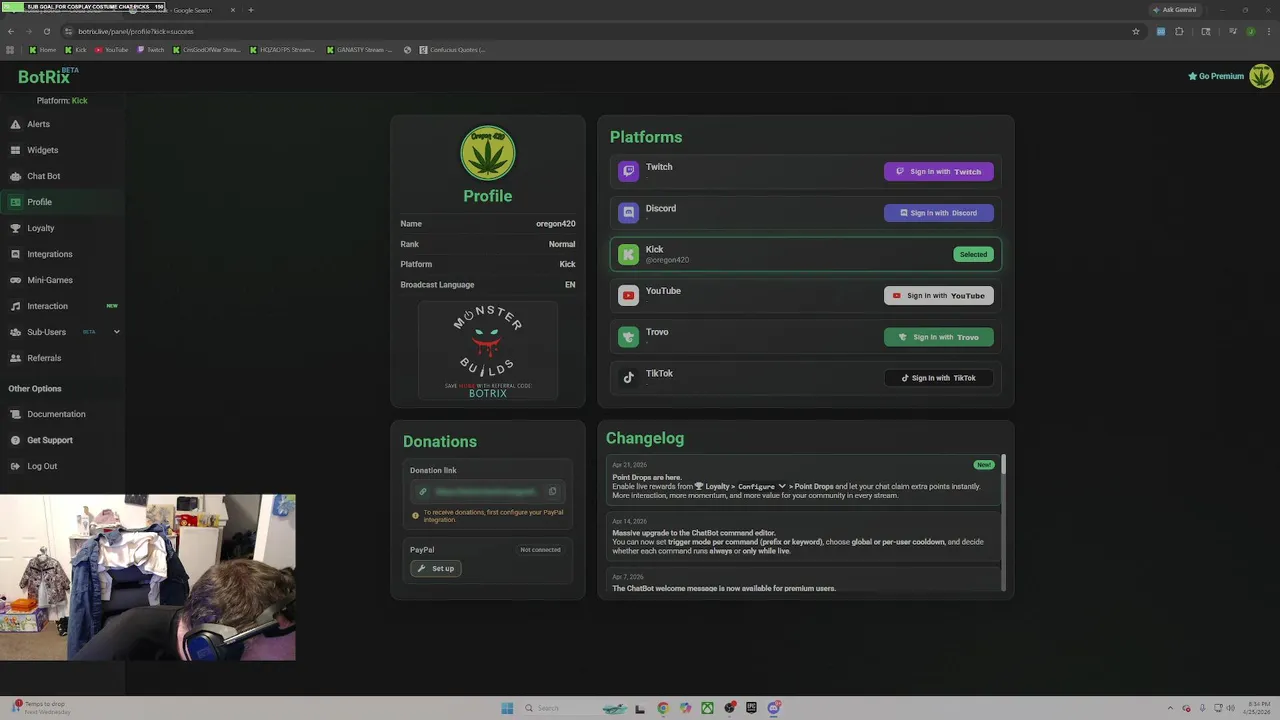The width and height of the screenshot is (1280, 720).
Task: Click Twitch platform icon
Action: click(x=628, y=171)
